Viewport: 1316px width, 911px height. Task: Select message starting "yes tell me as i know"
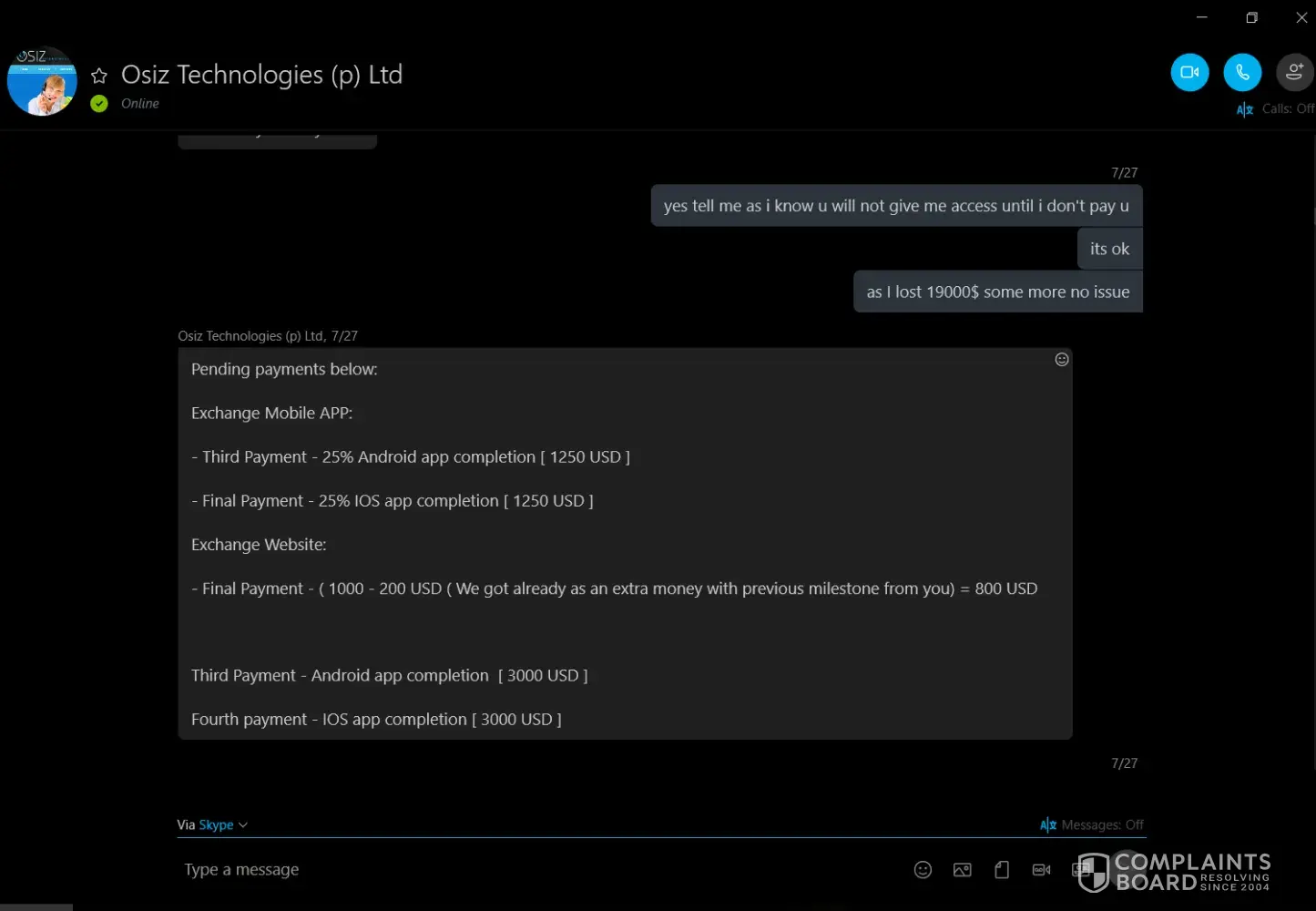coord(896,206)
